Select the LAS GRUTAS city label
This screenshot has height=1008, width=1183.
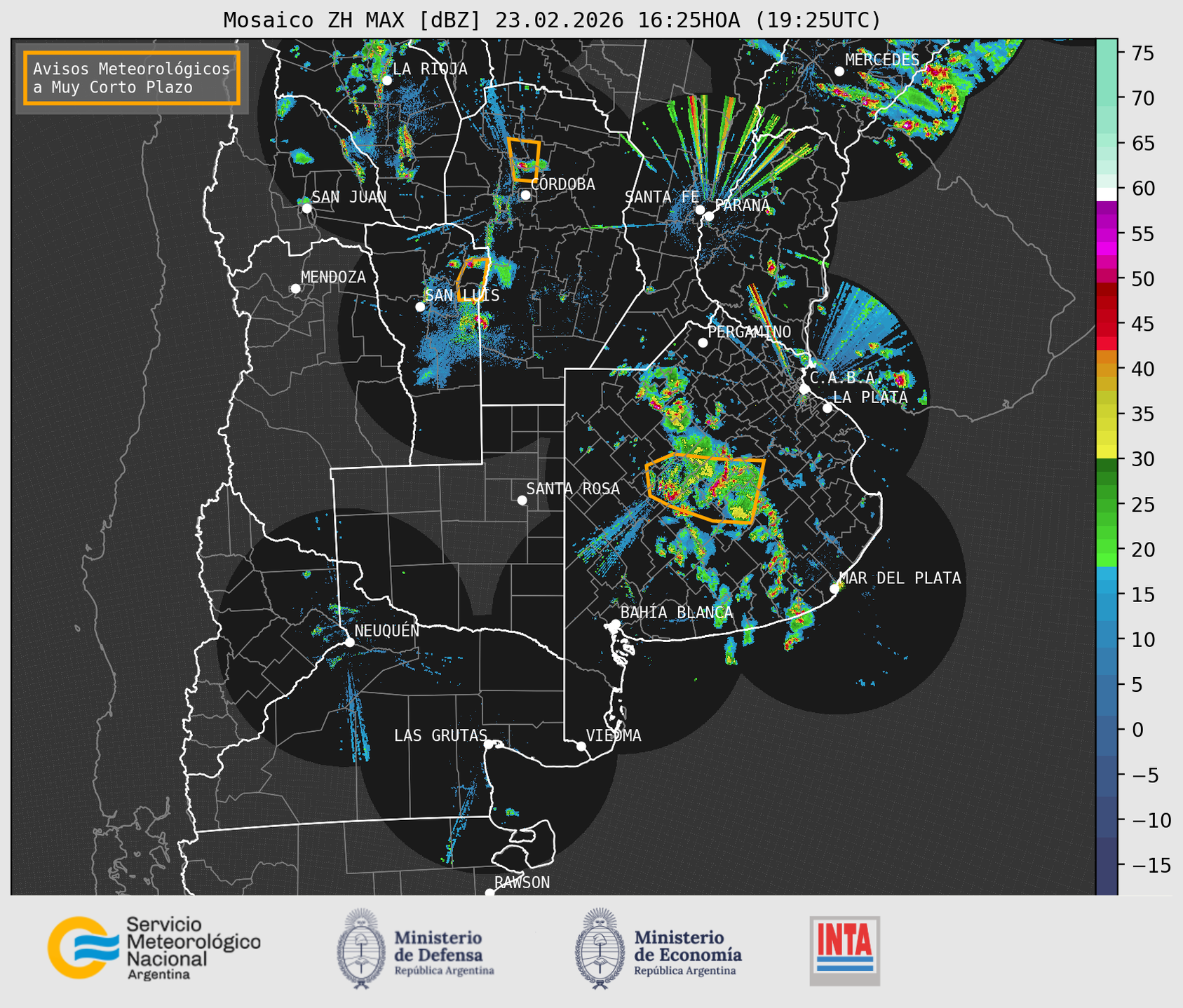pos(440,735)
